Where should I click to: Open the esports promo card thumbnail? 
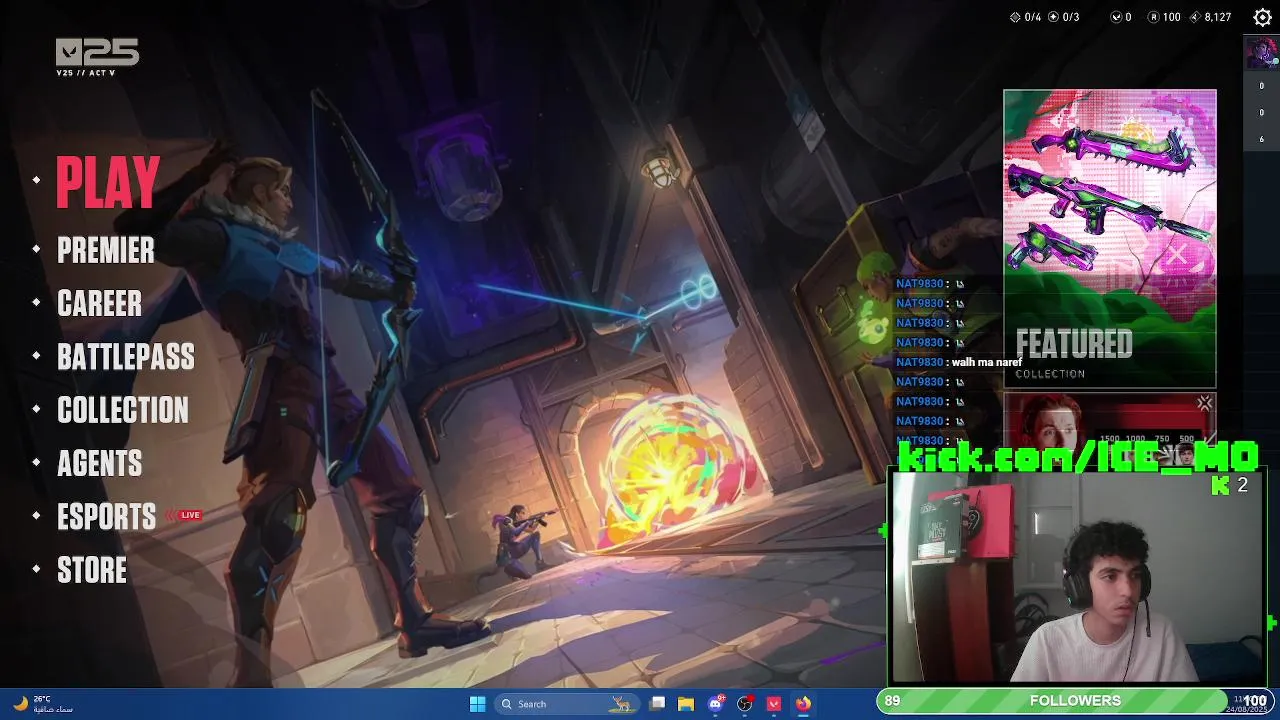[1110, 420]
